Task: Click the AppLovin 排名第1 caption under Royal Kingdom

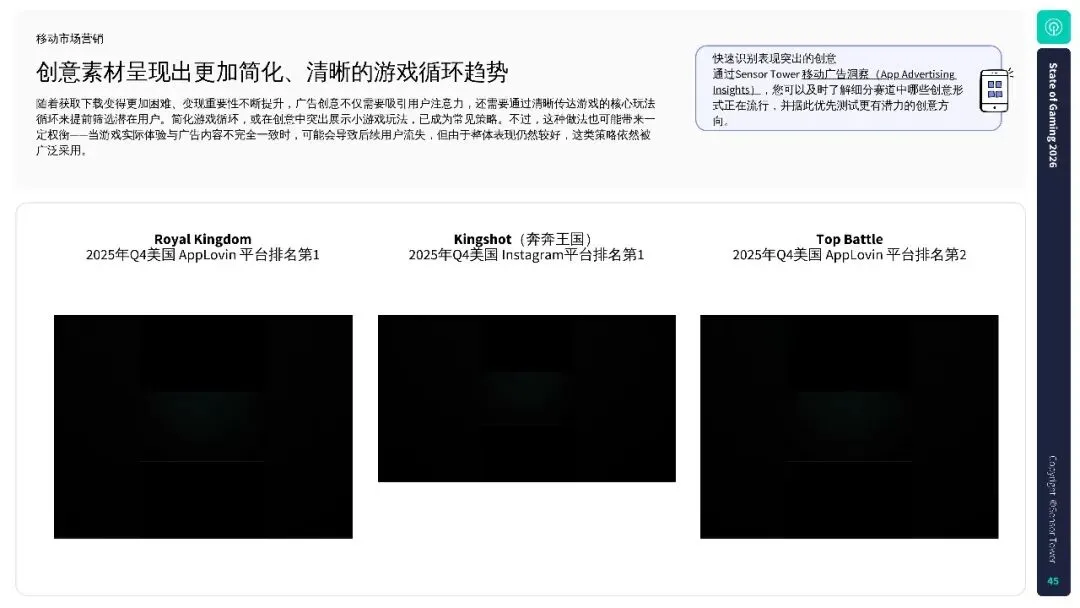Action: 202,255
